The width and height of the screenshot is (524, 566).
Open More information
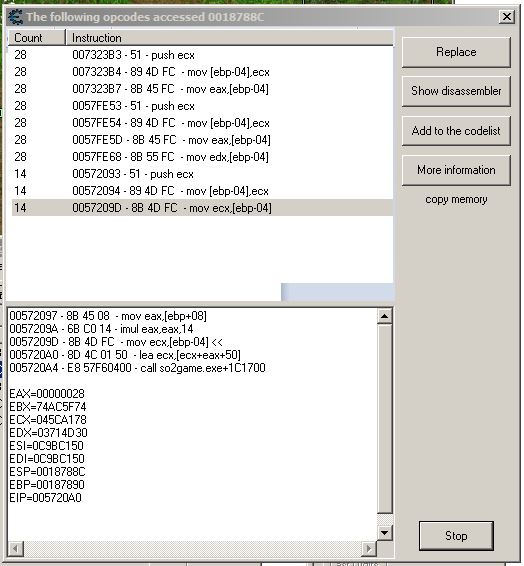click(x=456, y=170)
